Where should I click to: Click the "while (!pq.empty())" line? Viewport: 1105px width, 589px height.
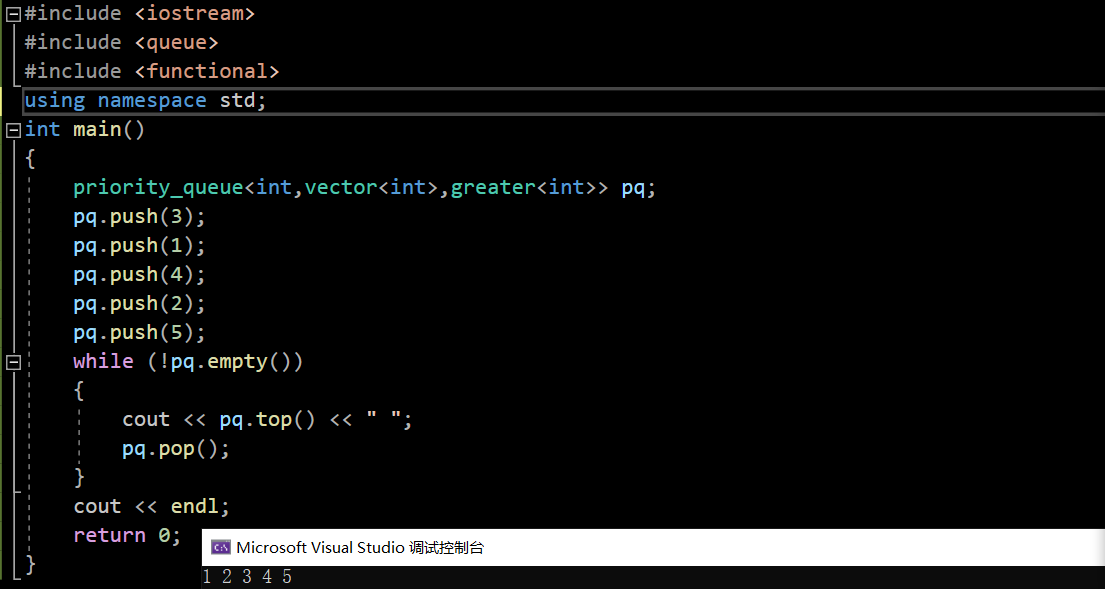188,361
